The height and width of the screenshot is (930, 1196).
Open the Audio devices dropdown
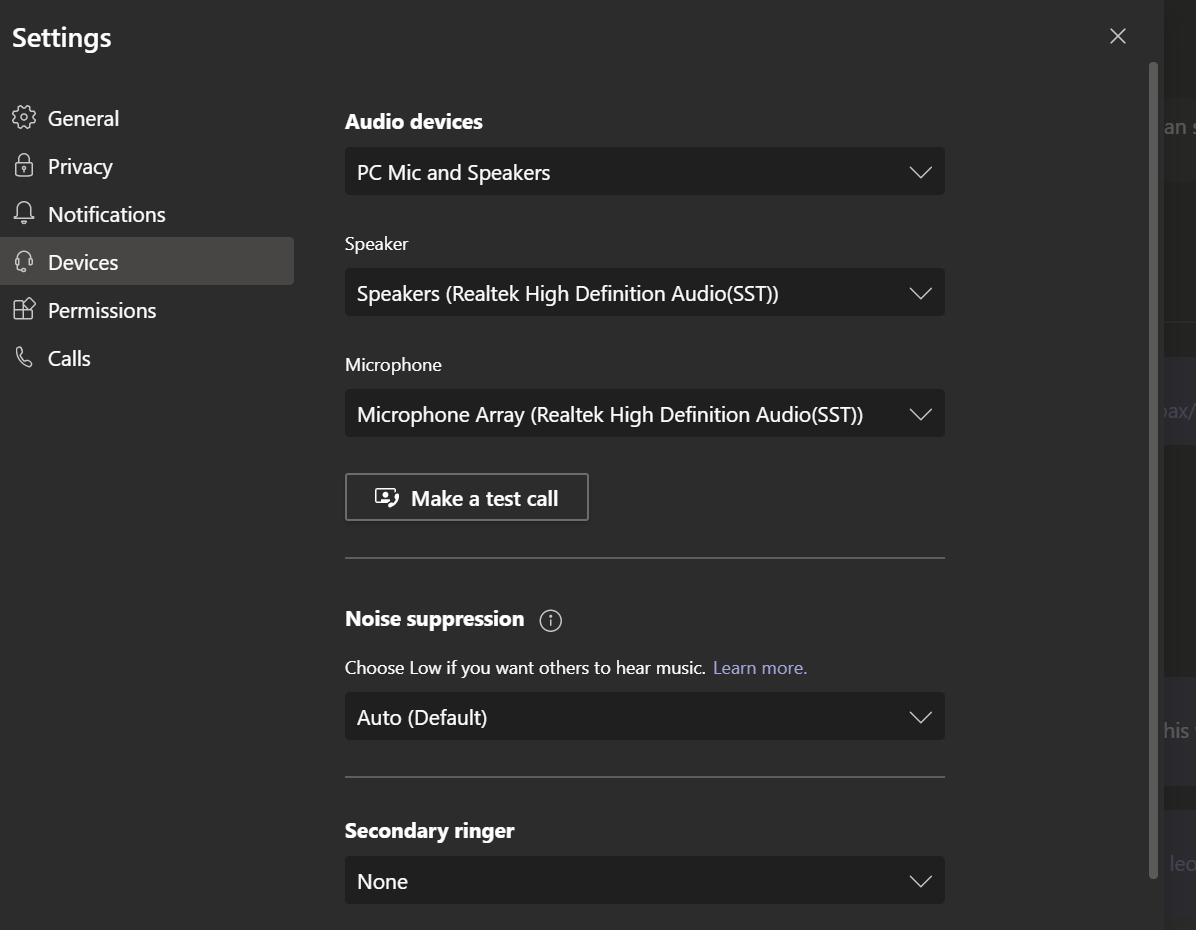(644, 172)
